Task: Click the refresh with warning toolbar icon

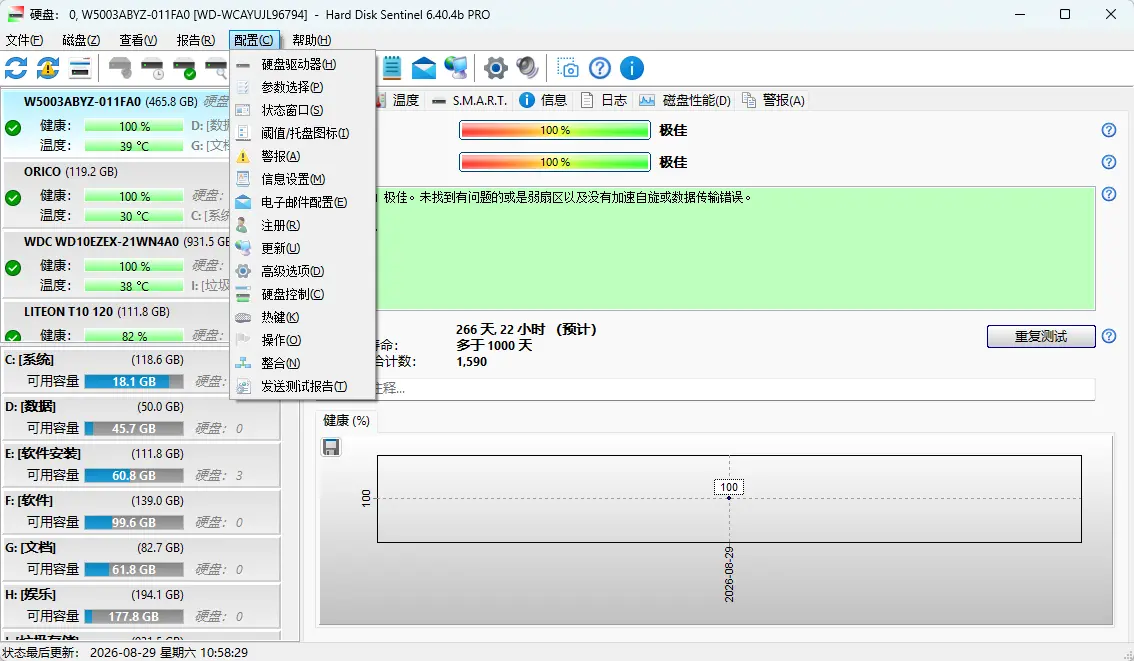Action: (48, 69)
